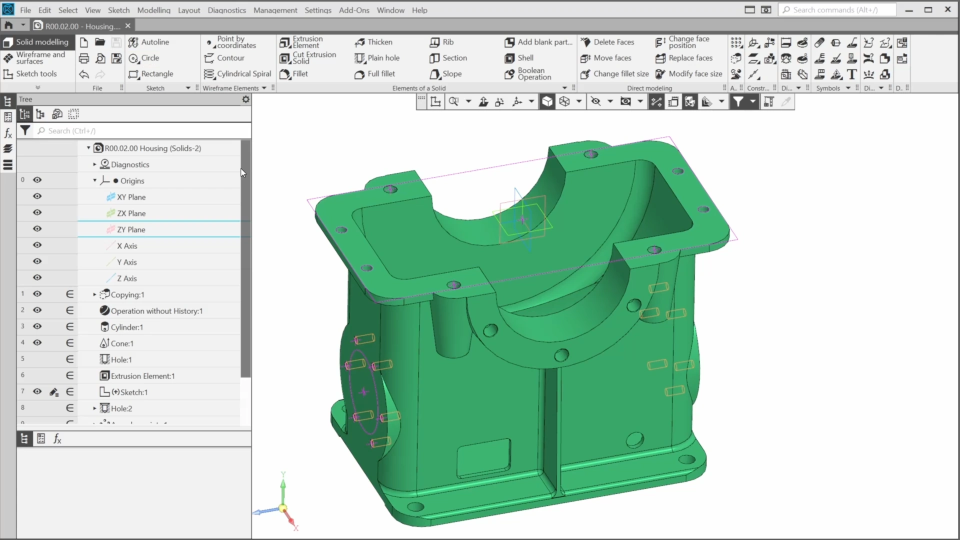Viewport: 960px width, 540px height.
Task: Expand the Diagnostics tree node
Action: tap(95, 165)
